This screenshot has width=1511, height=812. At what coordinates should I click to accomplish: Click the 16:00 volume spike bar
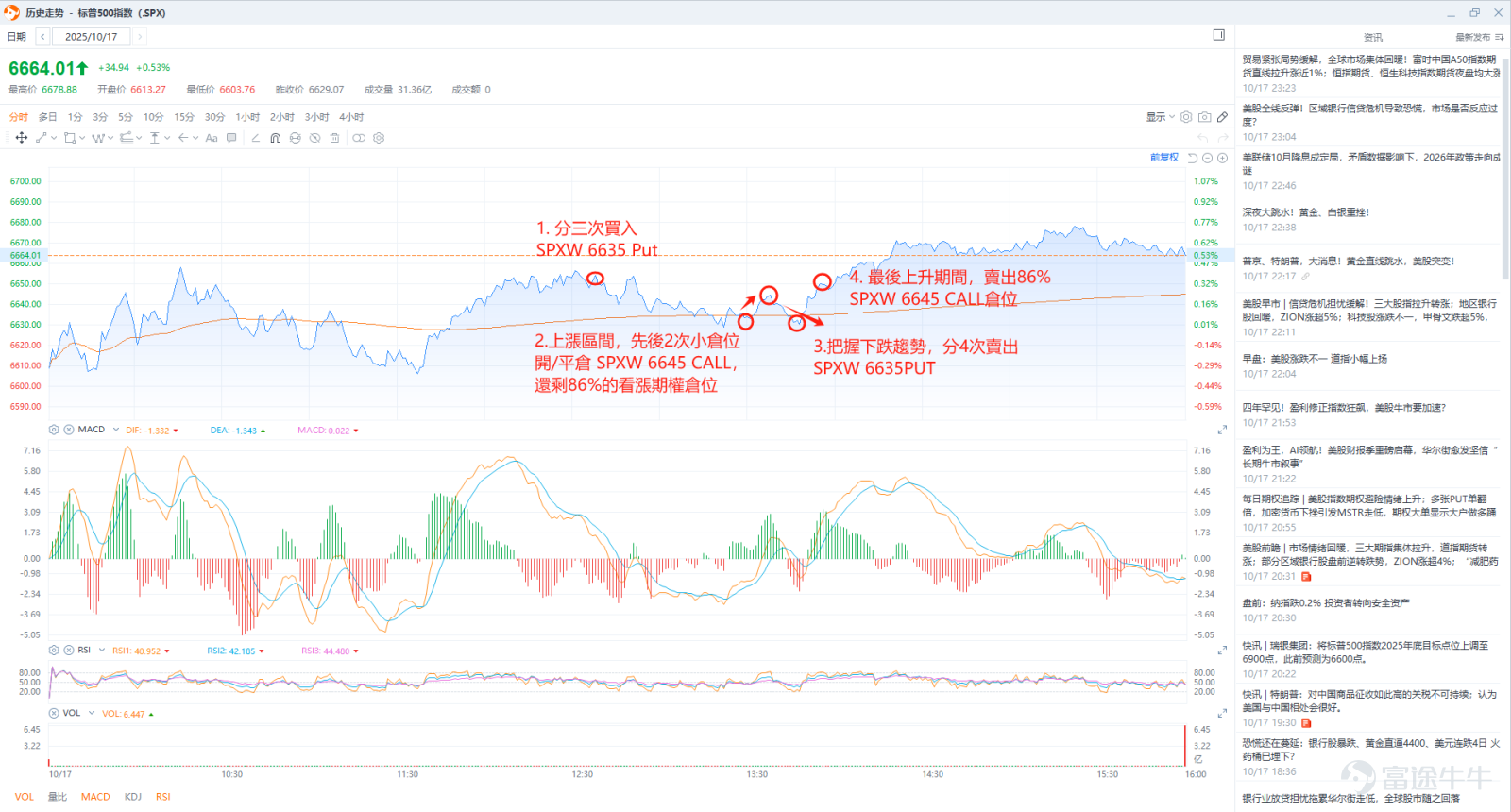tap(1184, 746)
